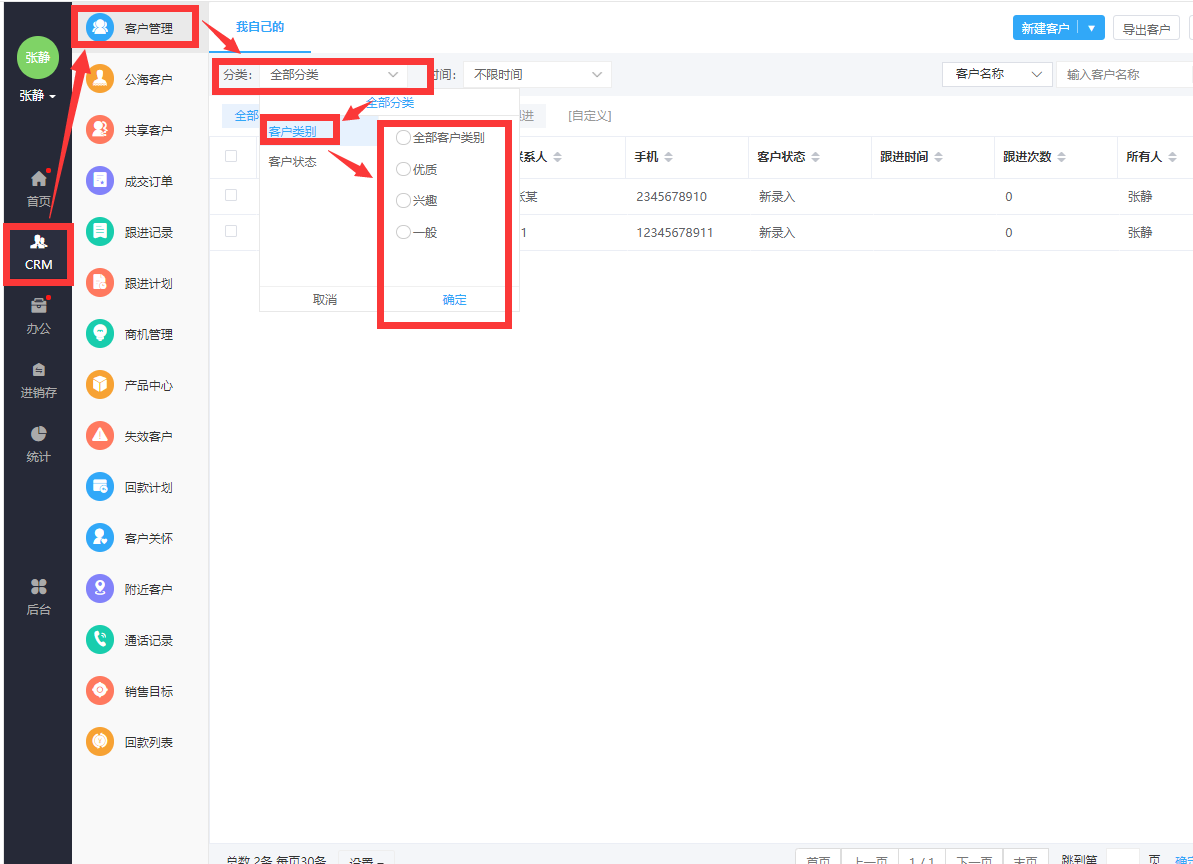This screenshot has height=864, width=1193.
Task: Click the 跳到第 page number field
Action: pos(1122,858)
